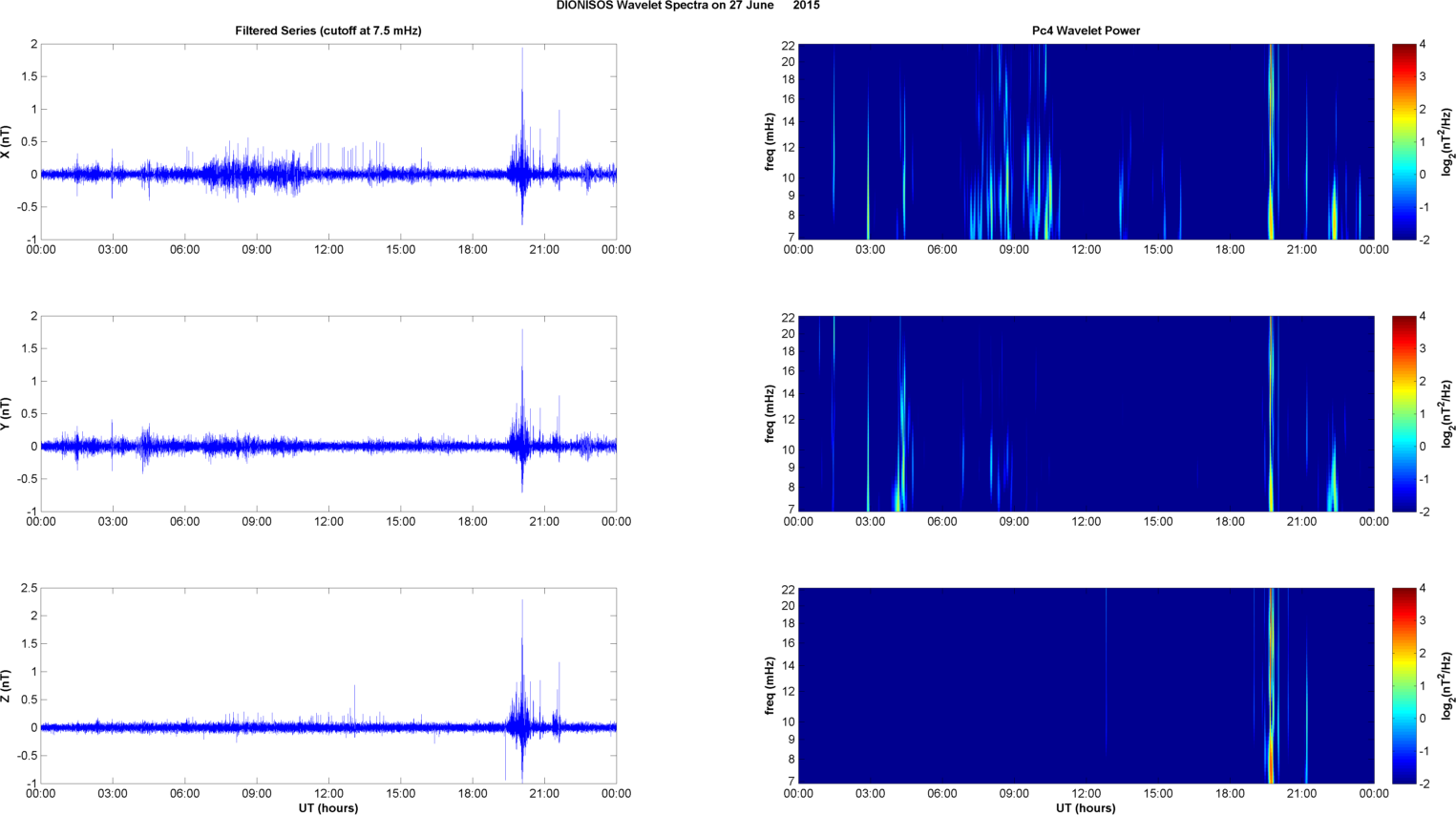Click the 4 label on the top color bar

point(1423,45)
